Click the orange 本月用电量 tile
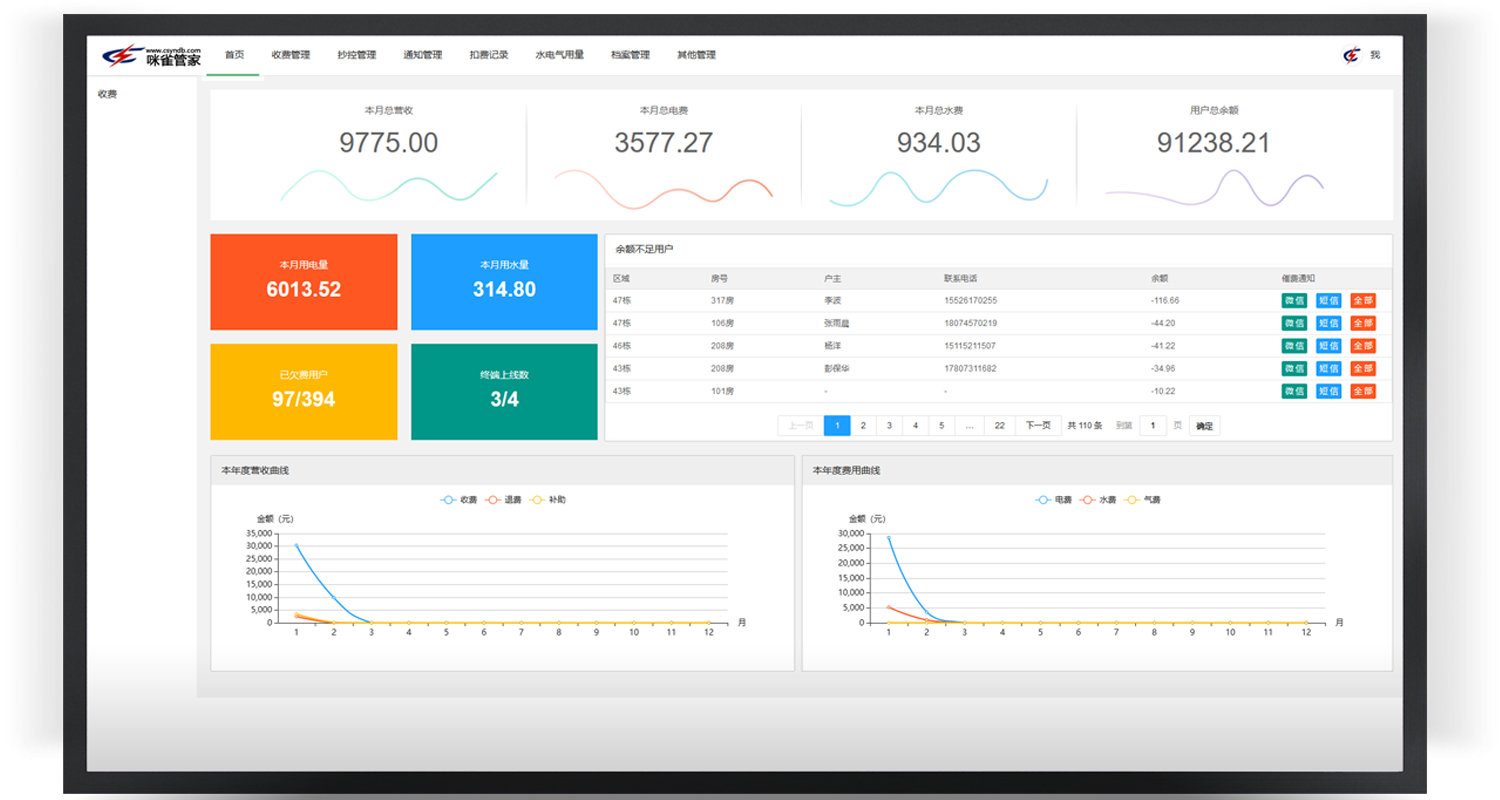Viewport: 1500px width, 800px height. (303, 282)
